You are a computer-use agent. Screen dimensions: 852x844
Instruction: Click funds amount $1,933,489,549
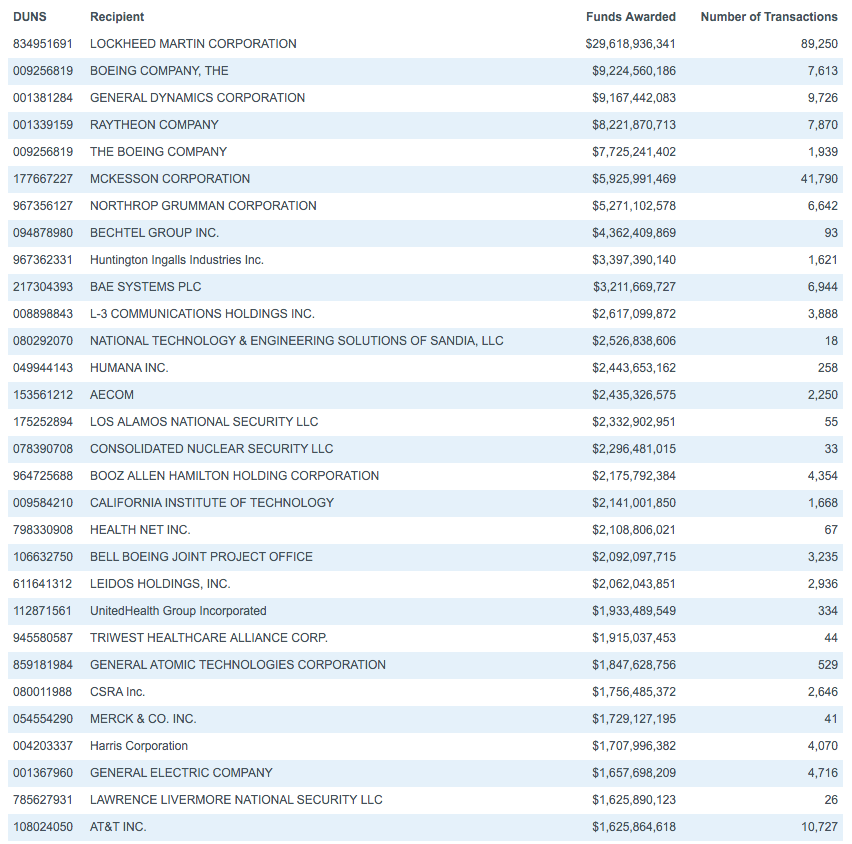click(634, 611)
